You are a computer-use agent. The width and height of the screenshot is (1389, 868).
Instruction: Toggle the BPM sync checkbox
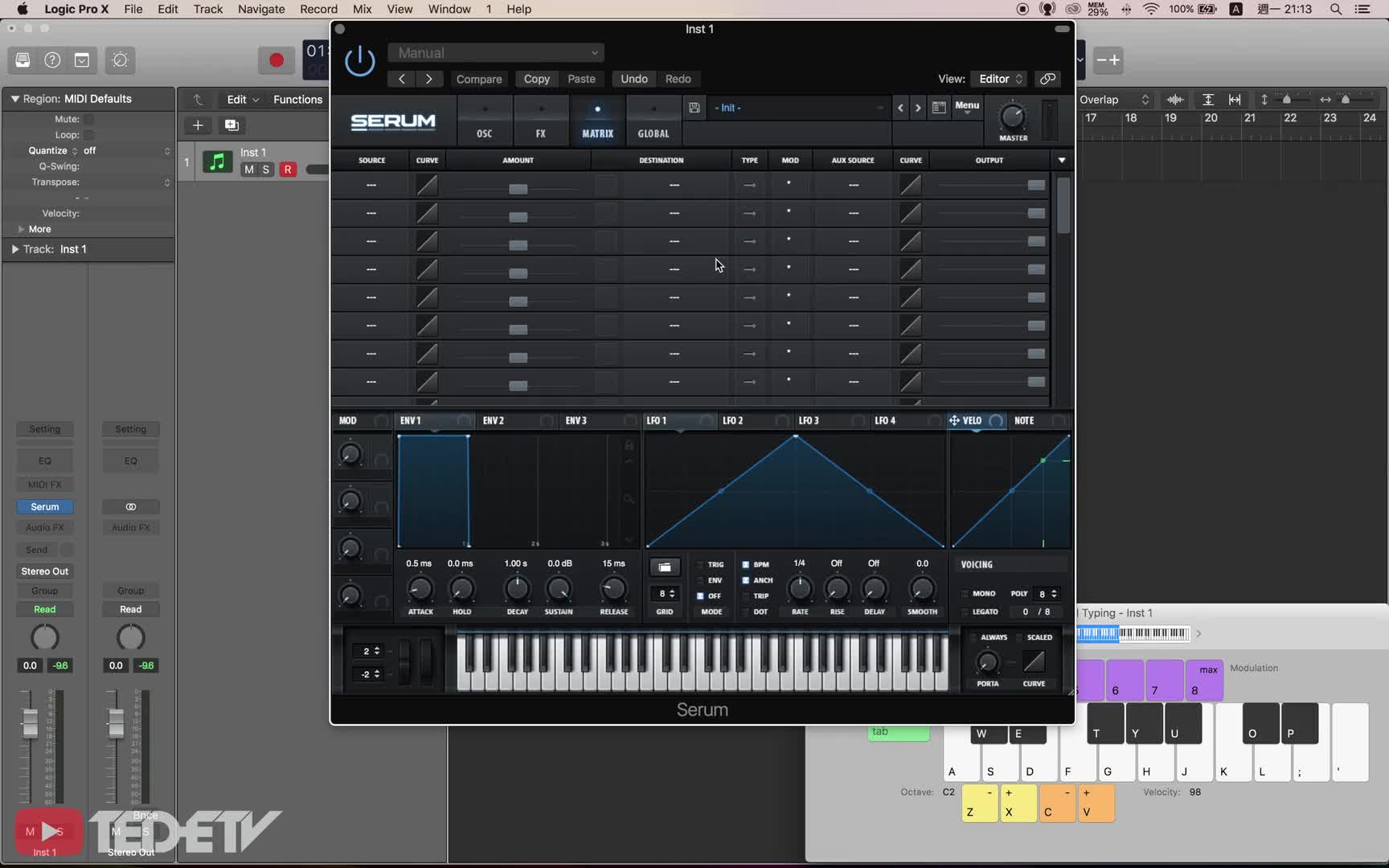coord(746,565)
